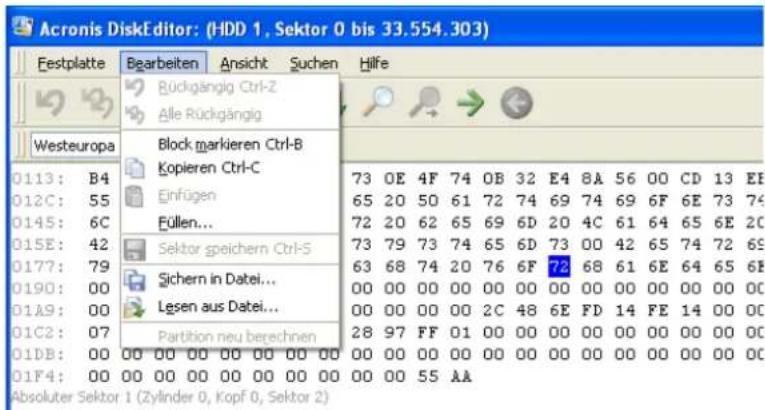Click offset label 0113:
The height and width of the screenshot is (410, 765).
tap(38, 179)
